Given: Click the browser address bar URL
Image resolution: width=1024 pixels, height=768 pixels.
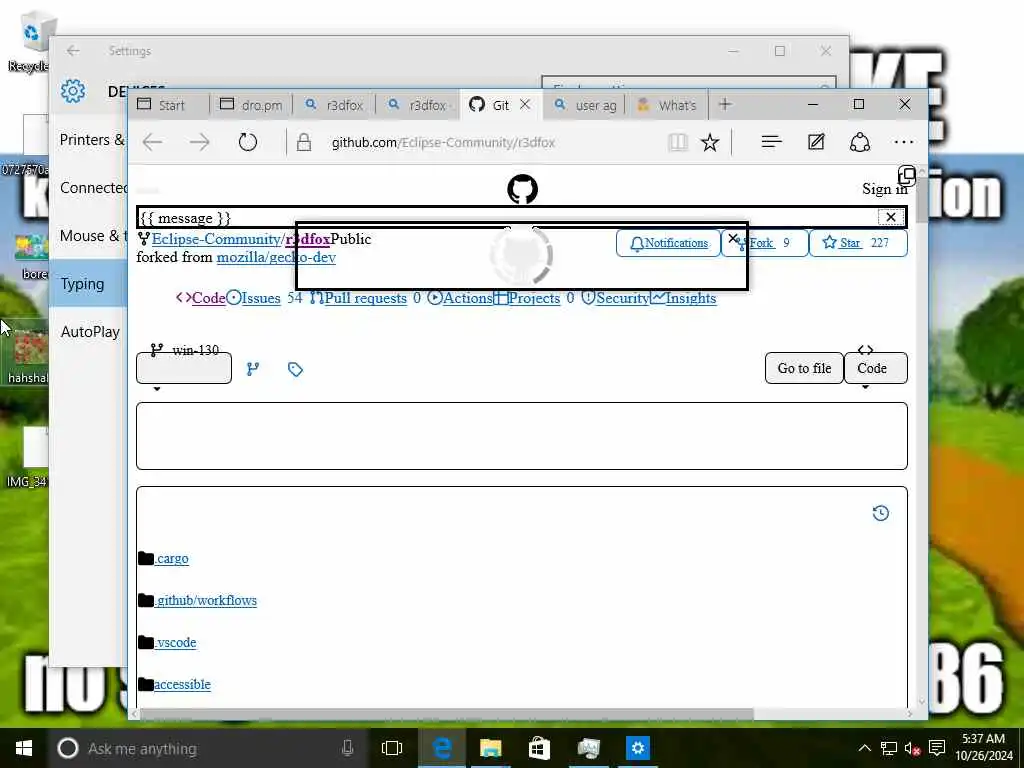Looking at the screenshot, I should 443,142.
